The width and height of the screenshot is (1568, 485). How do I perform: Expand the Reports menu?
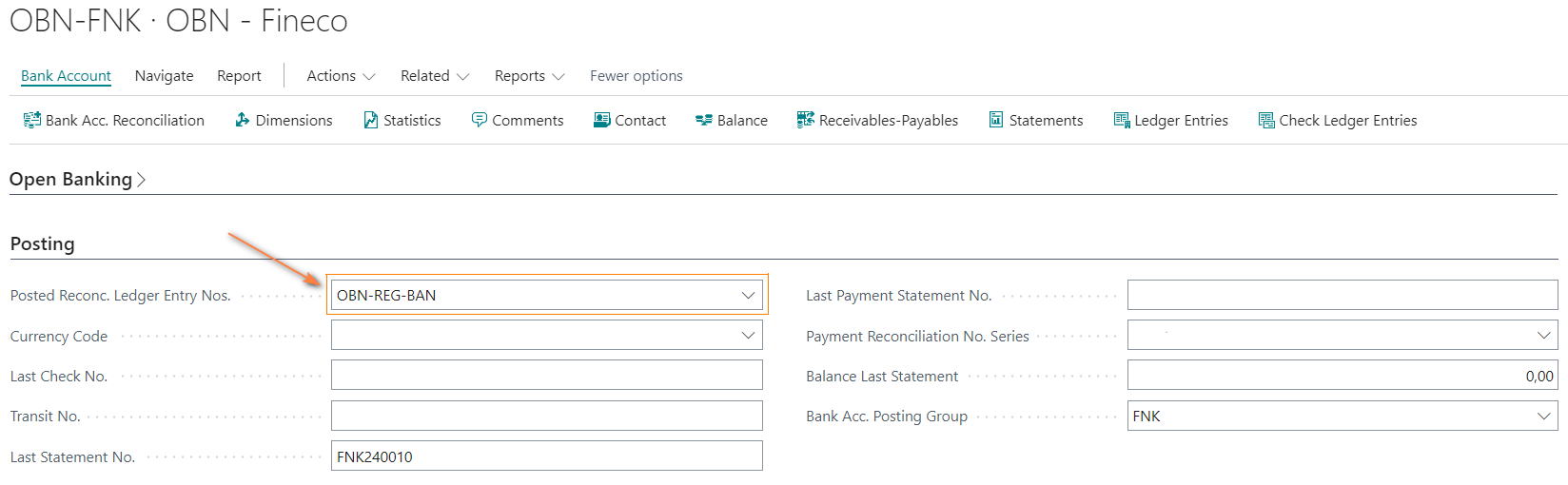(x=529, y=76)
